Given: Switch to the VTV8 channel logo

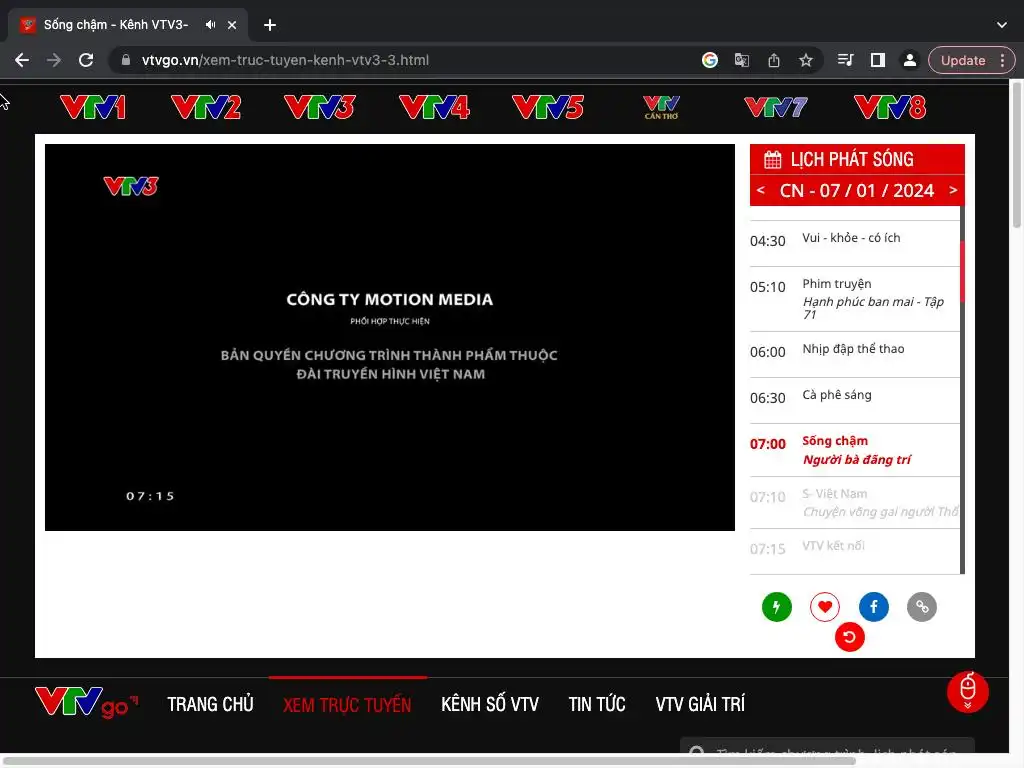Looking at the screenshot, I should coord(890,108).
